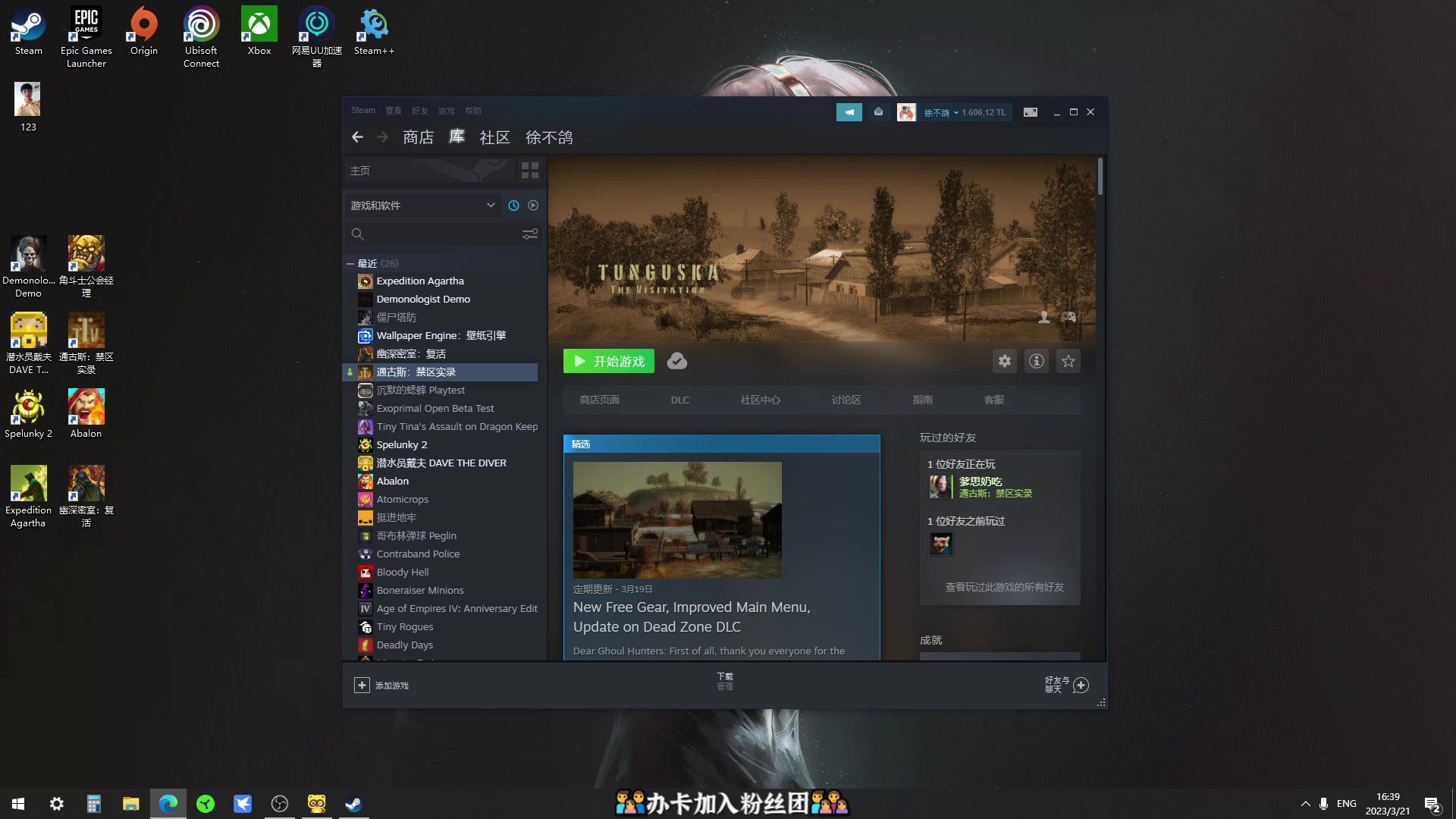Open the 讨论区 link
The image size is (1456, 819).
(846, 400)
